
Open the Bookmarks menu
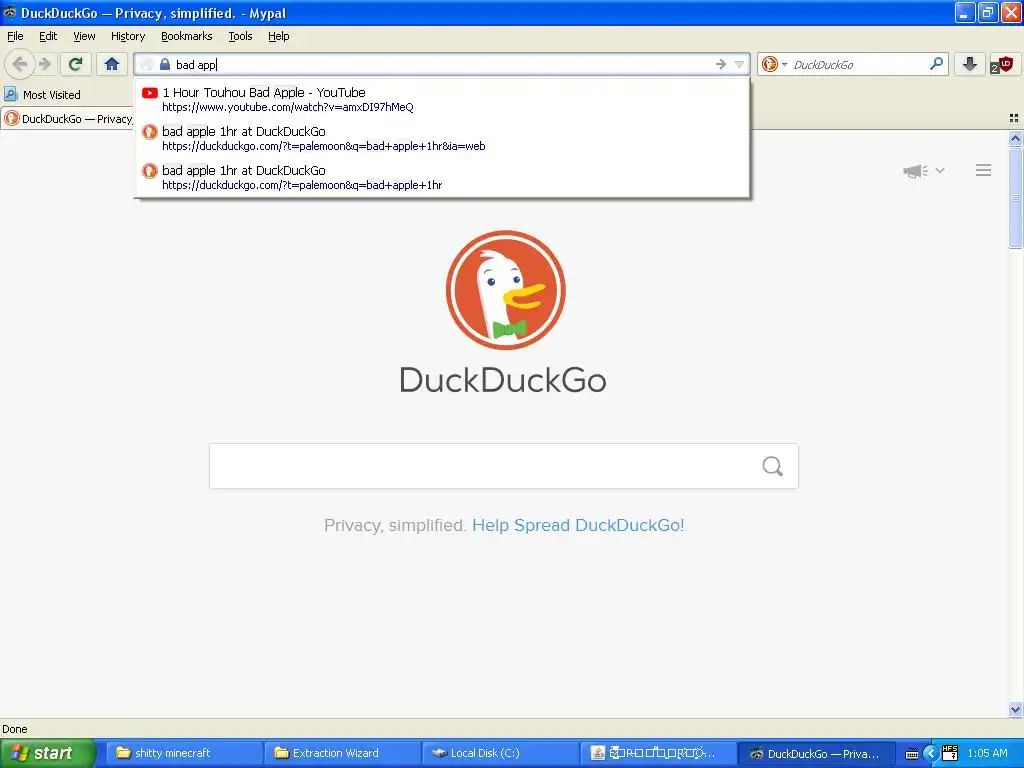[x=186, y=36]
